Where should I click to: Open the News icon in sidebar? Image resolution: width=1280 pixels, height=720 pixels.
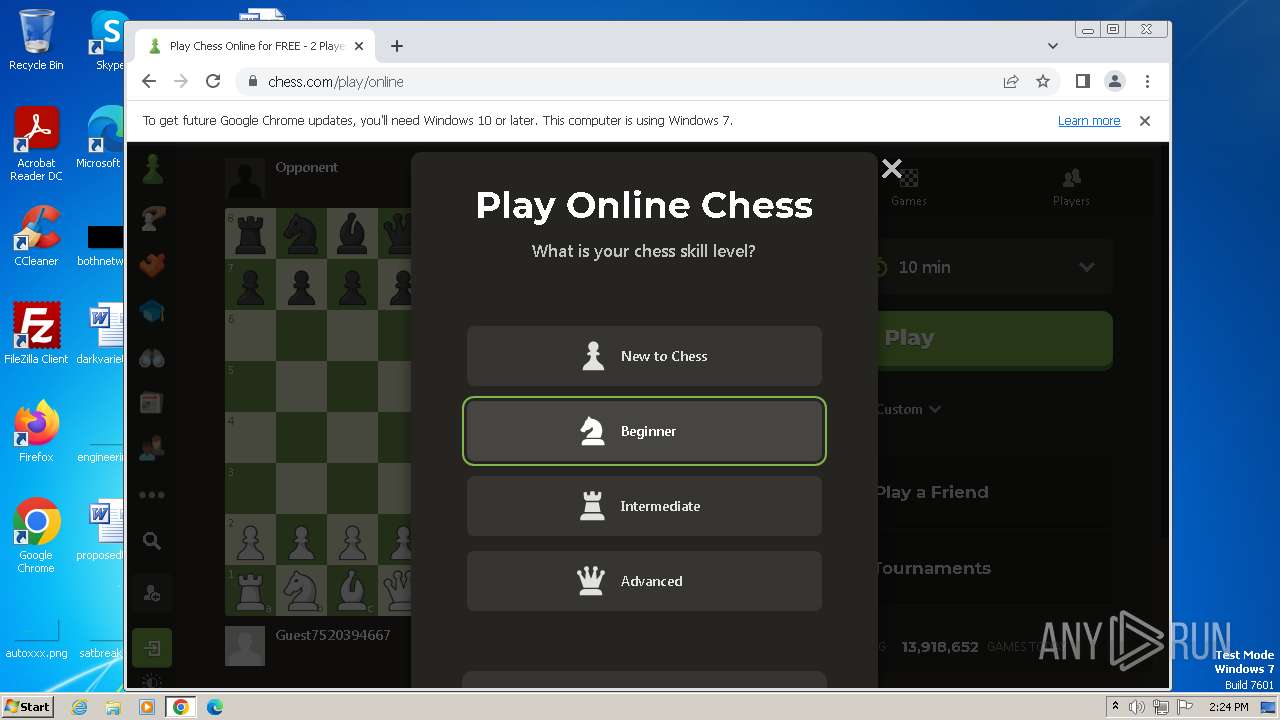click(x=152, y=403)
